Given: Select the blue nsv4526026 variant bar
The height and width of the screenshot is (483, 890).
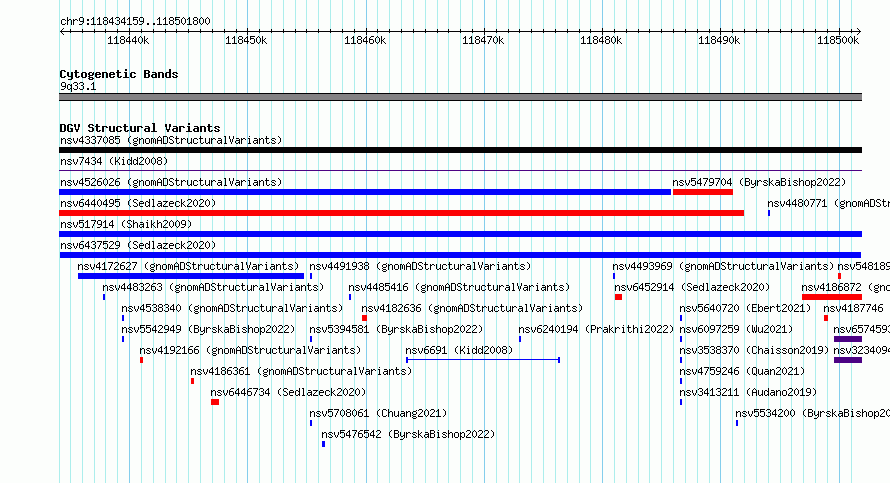Looking at the screenshot, I should click(x=365, y=192).
